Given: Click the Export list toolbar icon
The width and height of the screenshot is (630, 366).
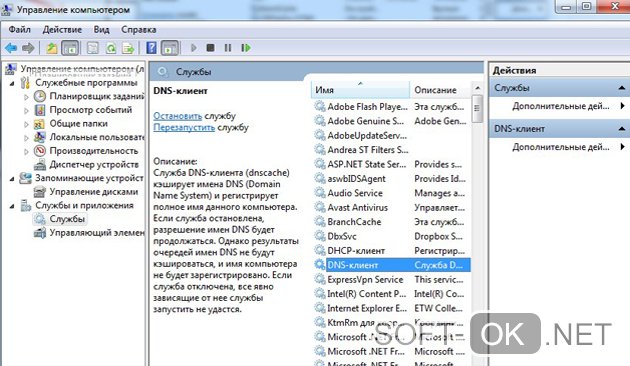Looking at the screenshot, I should point(128,48).
